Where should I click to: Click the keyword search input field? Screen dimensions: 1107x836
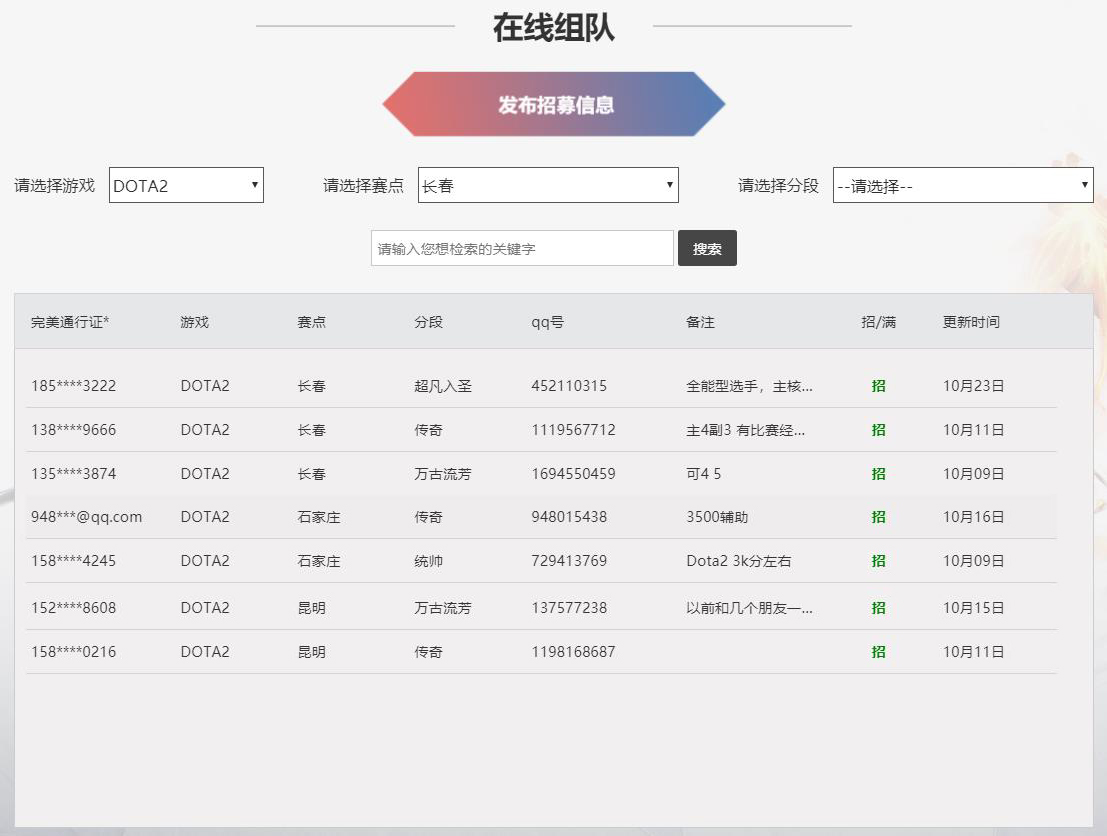click(x=521, y=247)
